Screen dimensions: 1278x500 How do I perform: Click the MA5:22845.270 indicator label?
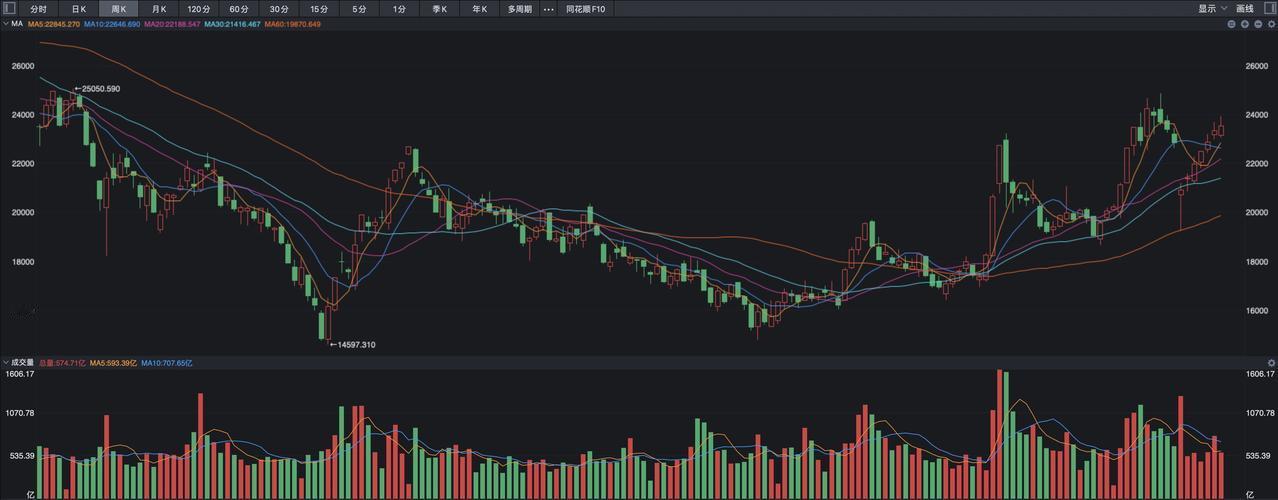pos(54,23)
